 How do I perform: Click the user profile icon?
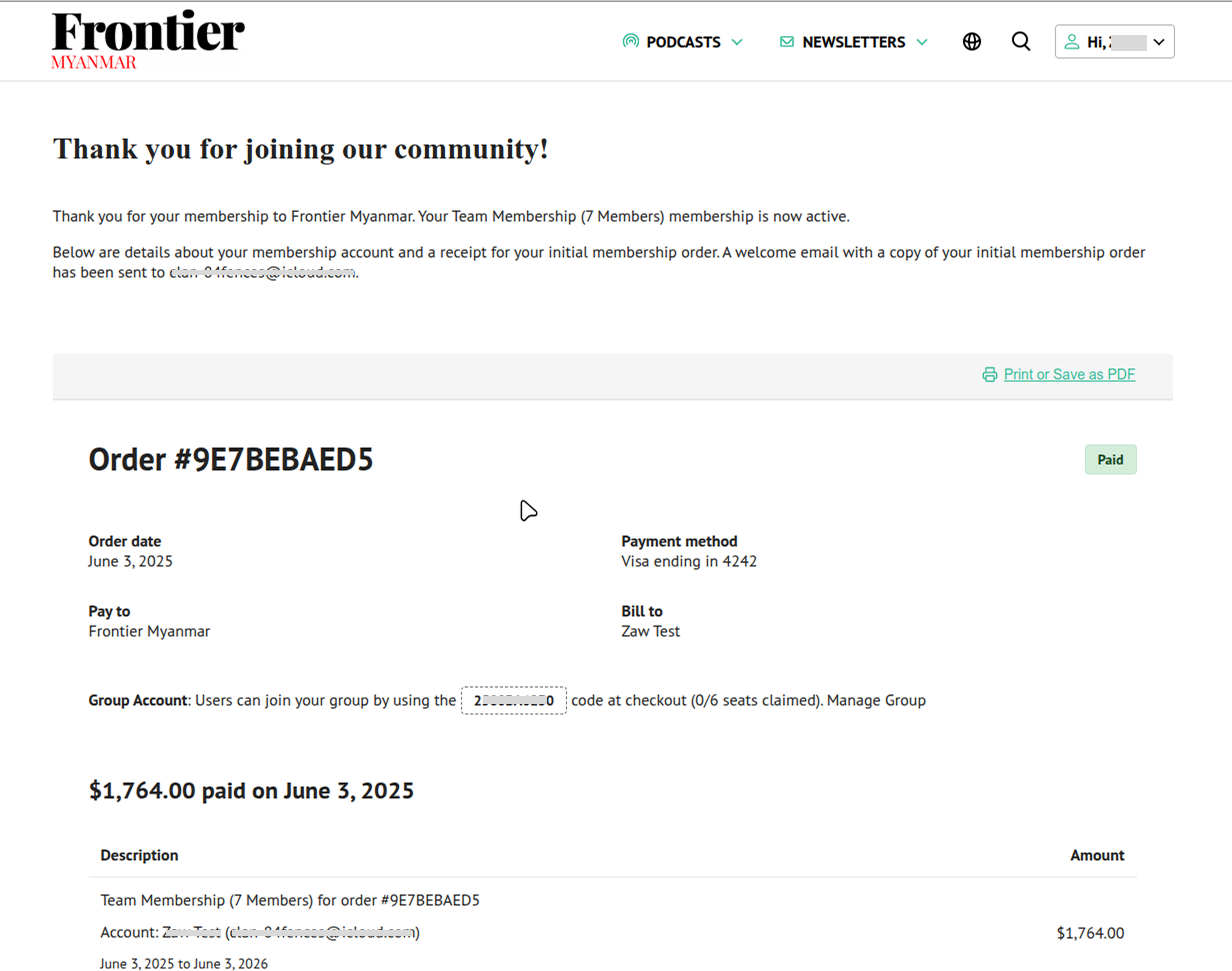1072,42
